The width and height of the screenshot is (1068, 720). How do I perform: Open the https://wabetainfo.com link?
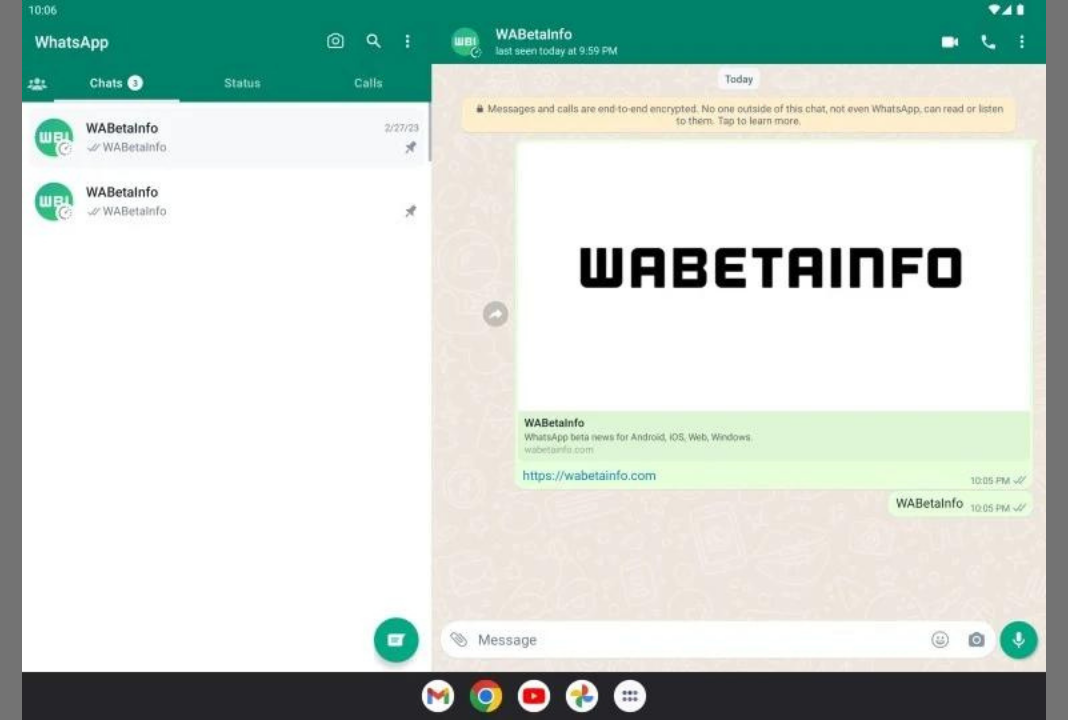coord(589,475)
